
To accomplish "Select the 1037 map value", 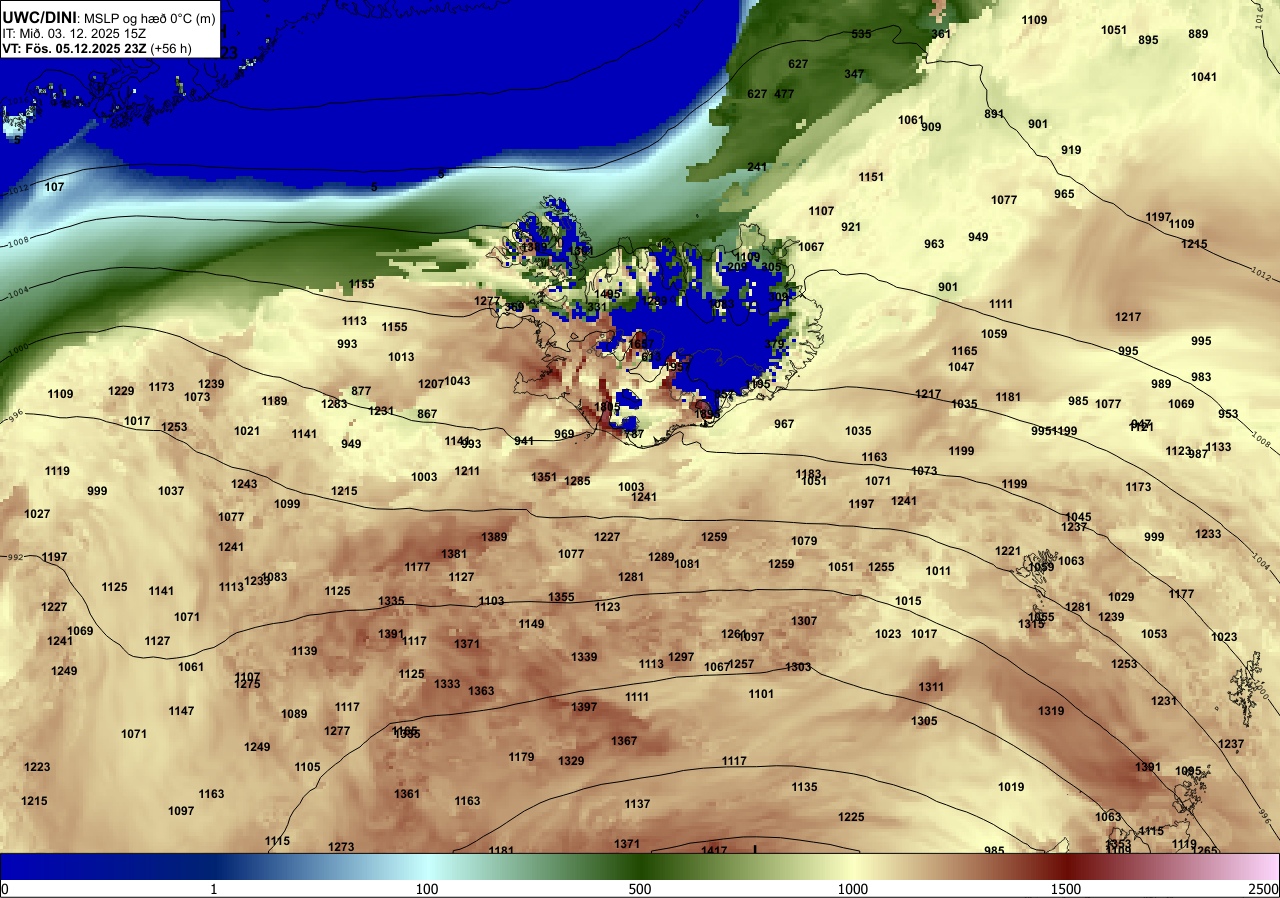I will point(171,491).
